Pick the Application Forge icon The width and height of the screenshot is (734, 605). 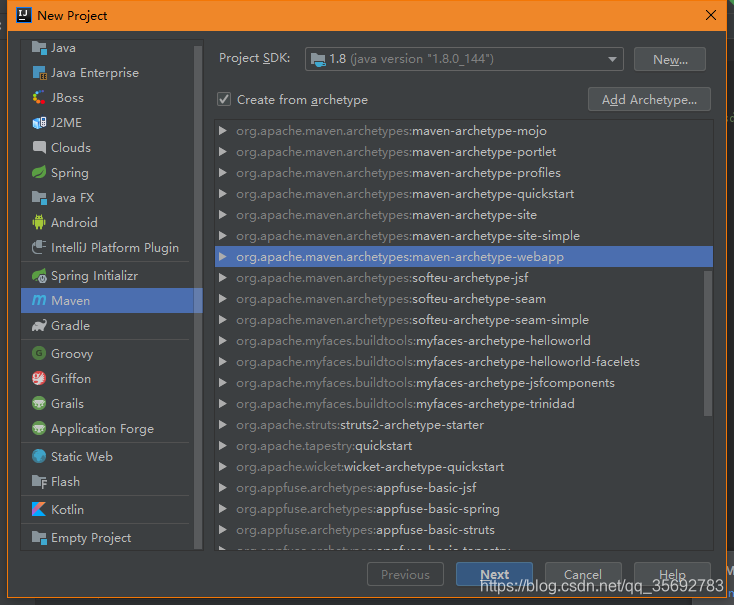point(39,428)
